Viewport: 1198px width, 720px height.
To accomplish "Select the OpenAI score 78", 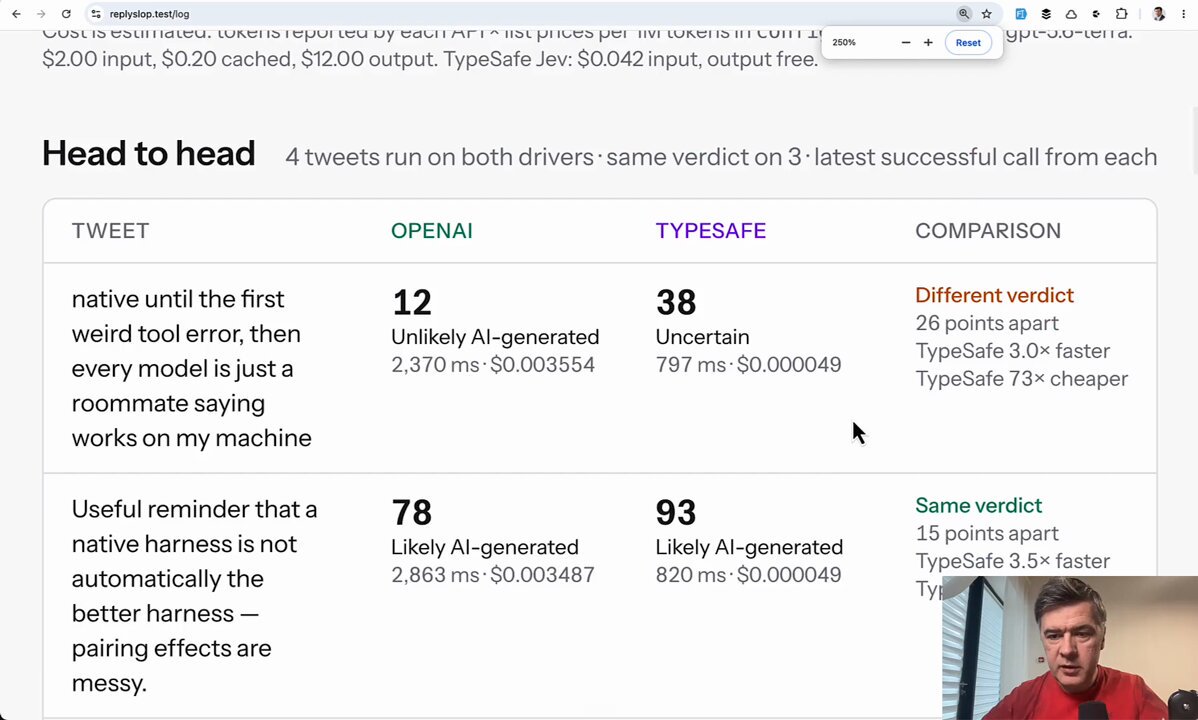I will click(412, 513).
